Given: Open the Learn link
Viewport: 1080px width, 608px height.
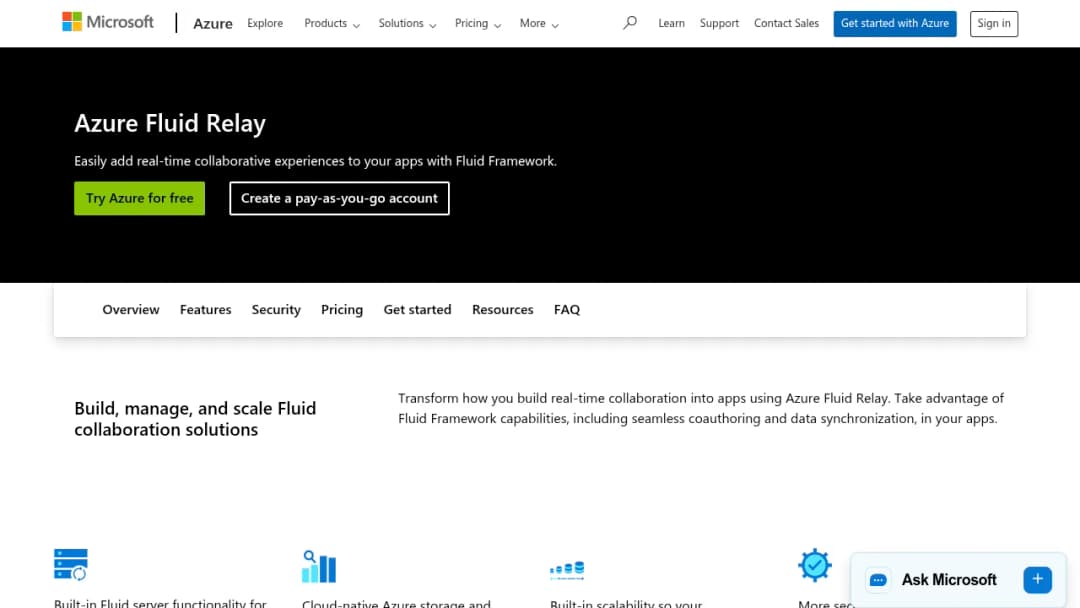Looking at the screenshot, I should [672, 23].
